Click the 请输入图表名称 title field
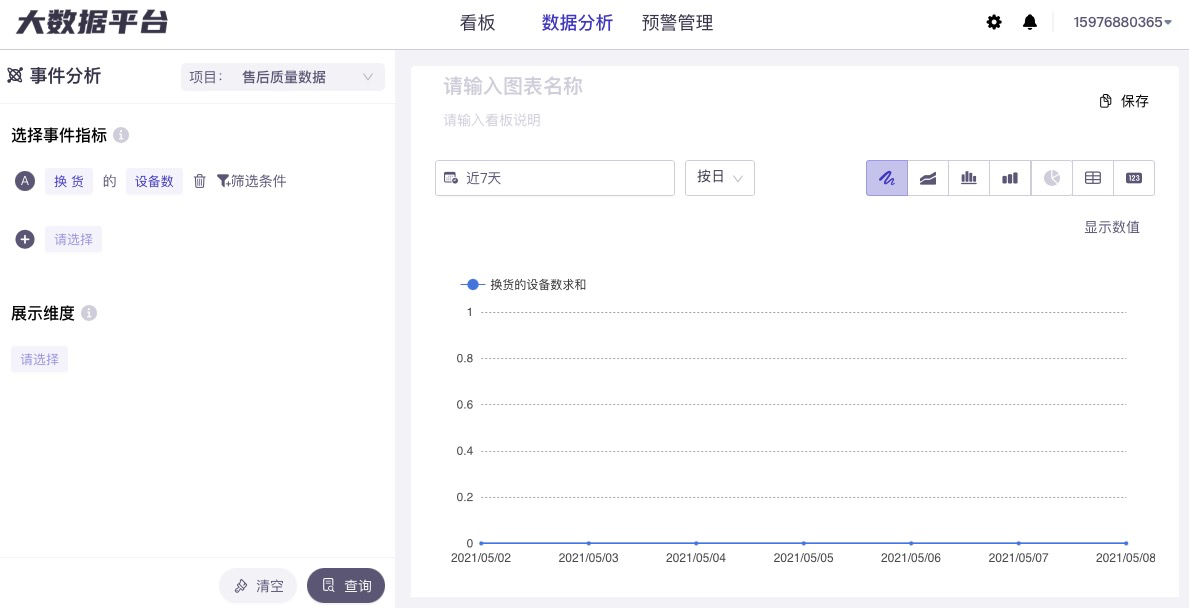1189x608 pixels. point(513,86)
